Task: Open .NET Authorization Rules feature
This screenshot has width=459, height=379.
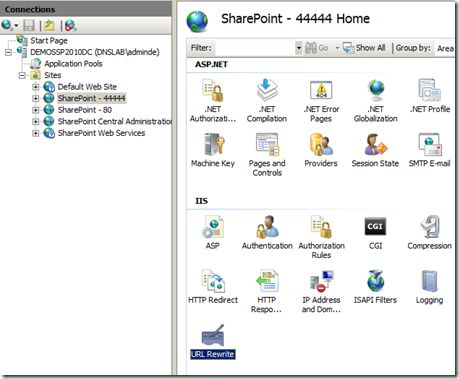Action: click(x=213, y=100)
